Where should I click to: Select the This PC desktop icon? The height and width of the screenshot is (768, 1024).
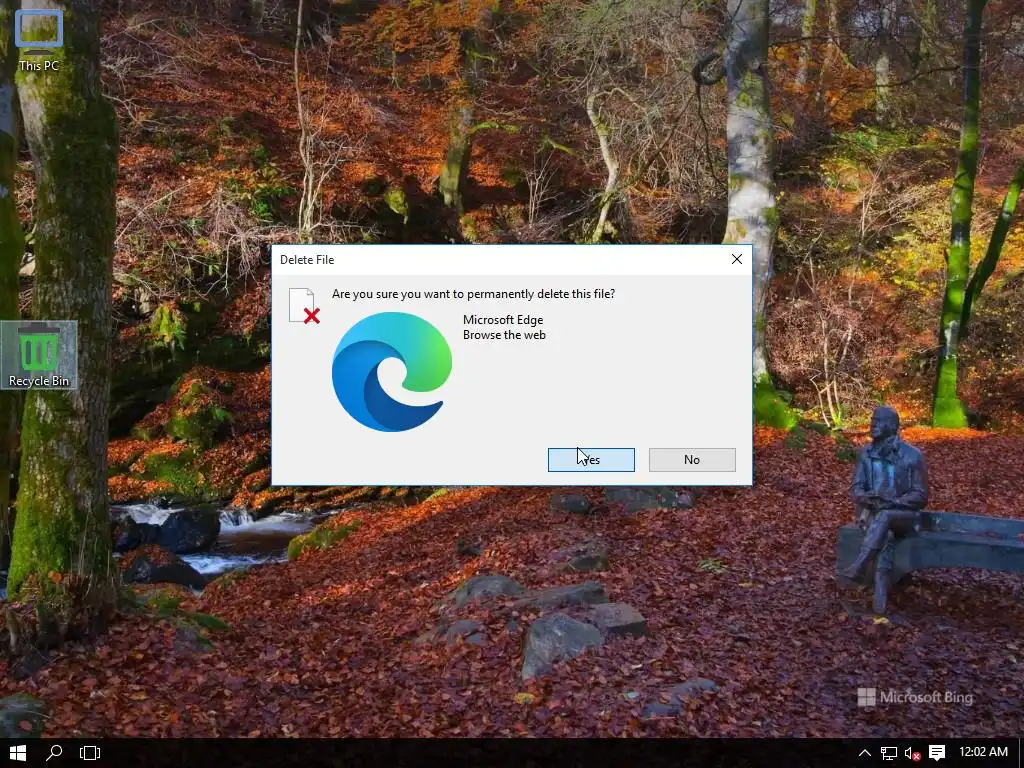(x=39, y=41)
